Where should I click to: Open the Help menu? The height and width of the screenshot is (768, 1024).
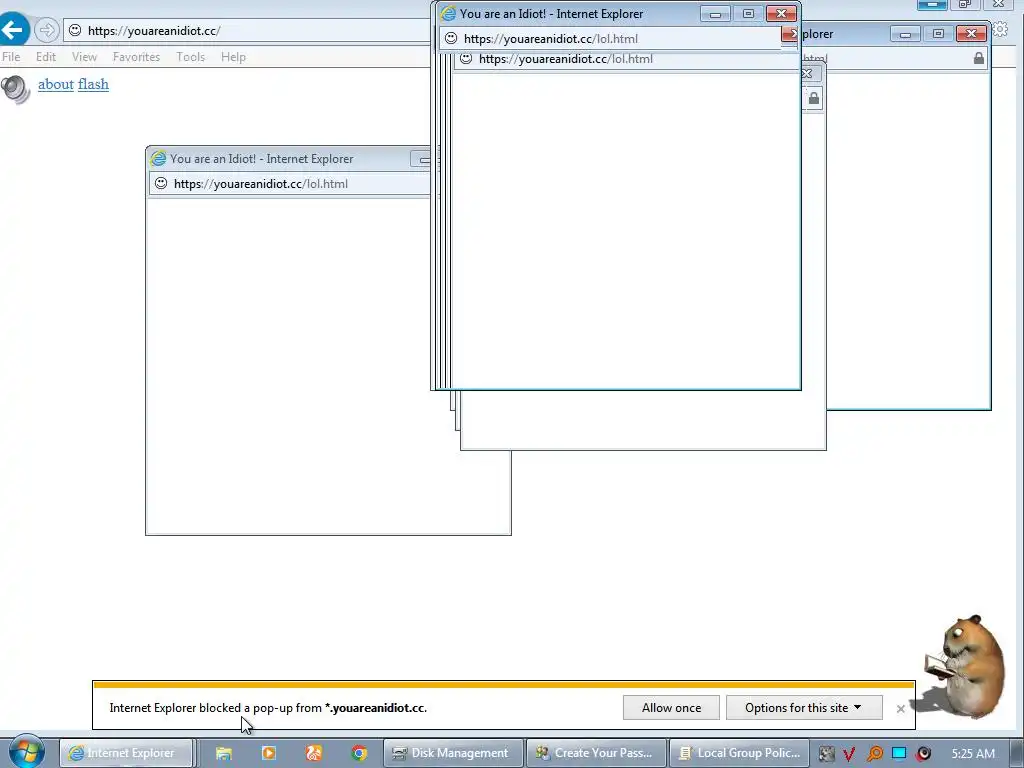pyautogui.click(x=233, y=57)
